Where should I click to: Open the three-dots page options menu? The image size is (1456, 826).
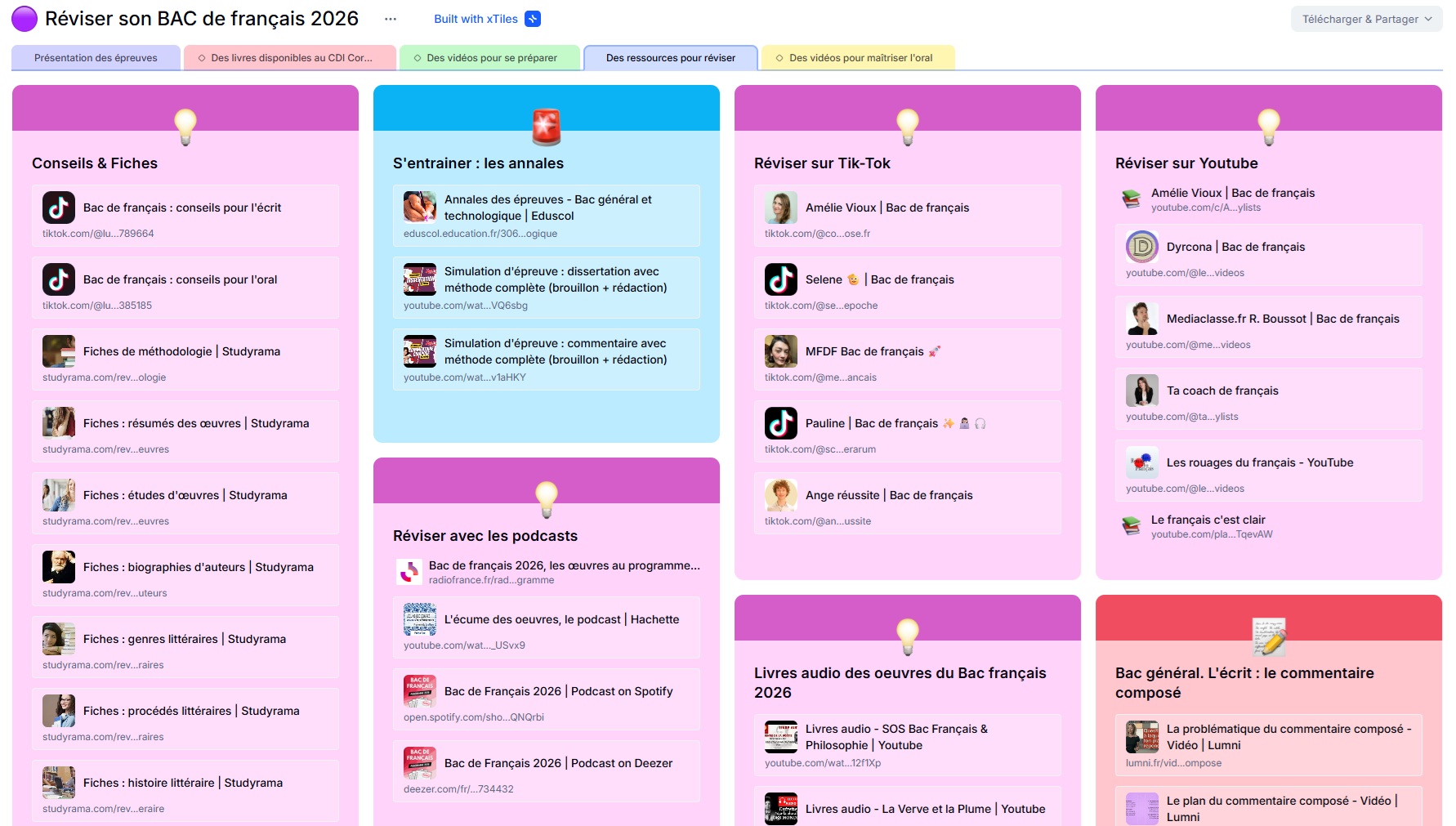391,19
